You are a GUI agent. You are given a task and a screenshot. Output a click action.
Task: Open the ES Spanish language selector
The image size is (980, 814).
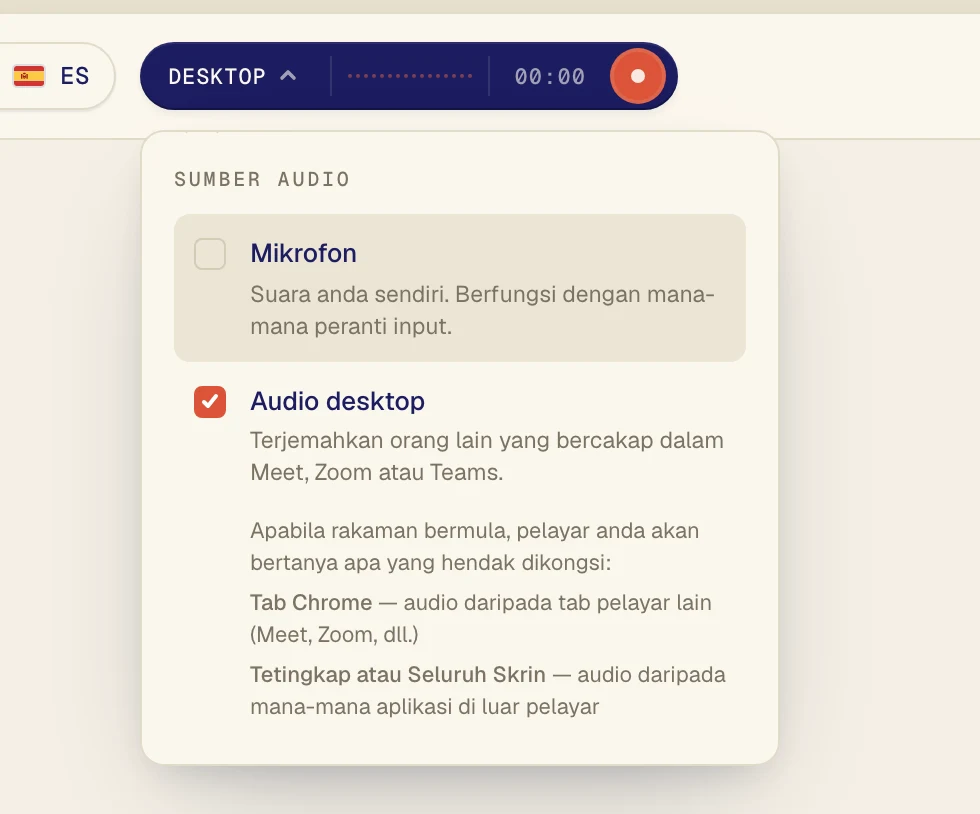click(51, 76)
